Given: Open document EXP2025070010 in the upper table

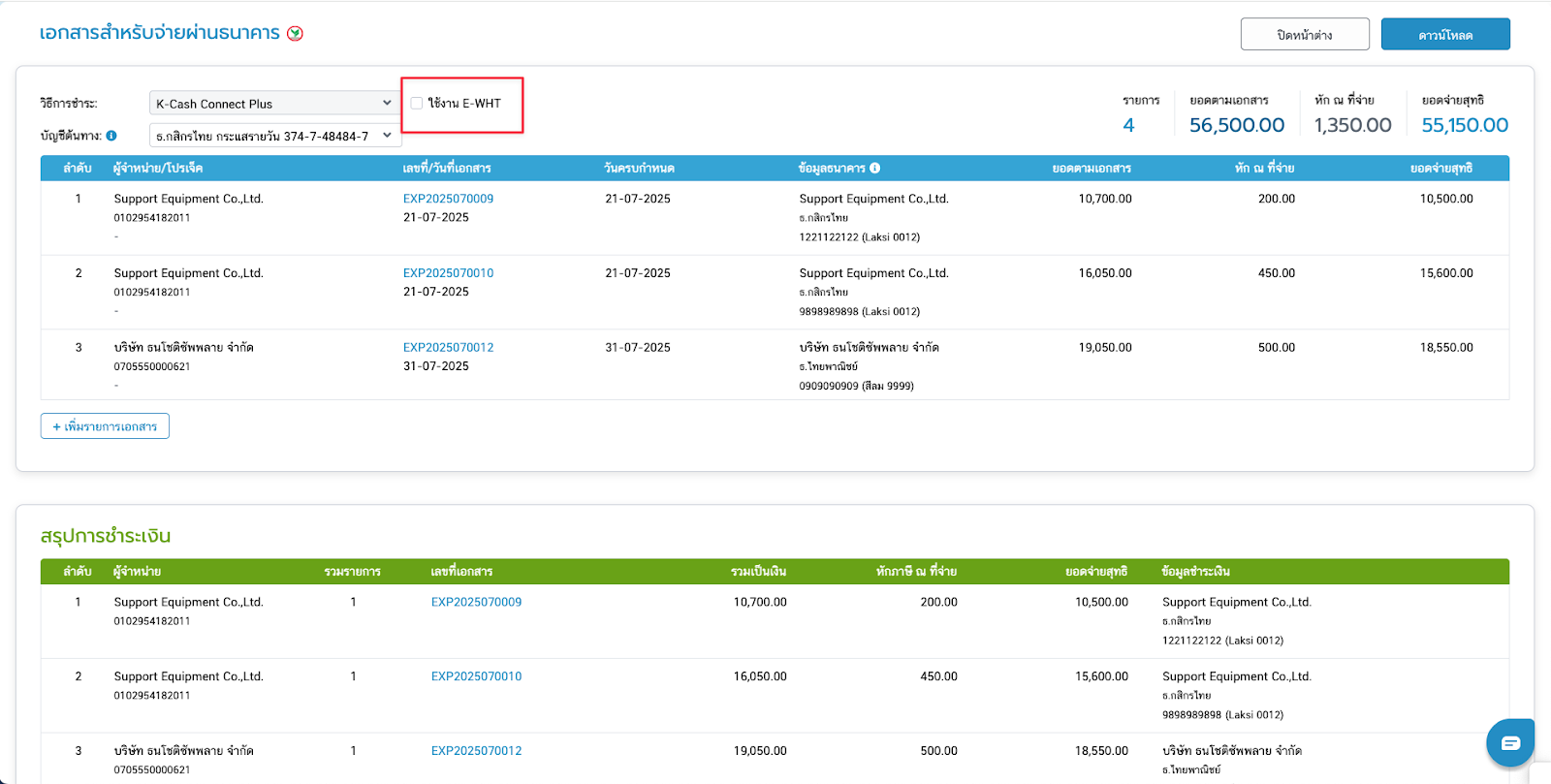Looking at the screenshot, I should pyautogui.click(x=448, y=273).
